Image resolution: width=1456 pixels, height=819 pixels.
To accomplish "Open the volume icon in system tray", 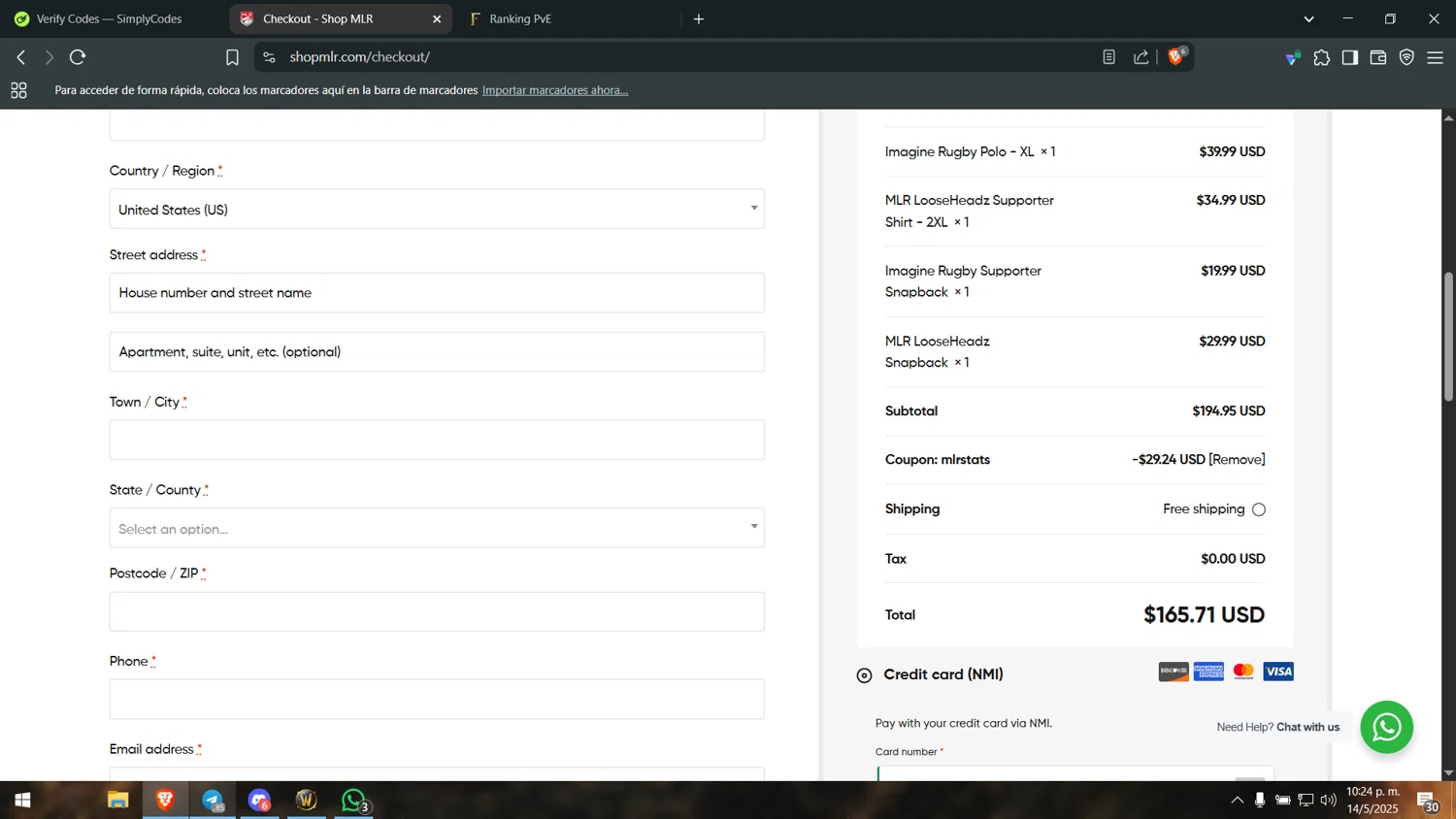I will (1329, 801).
